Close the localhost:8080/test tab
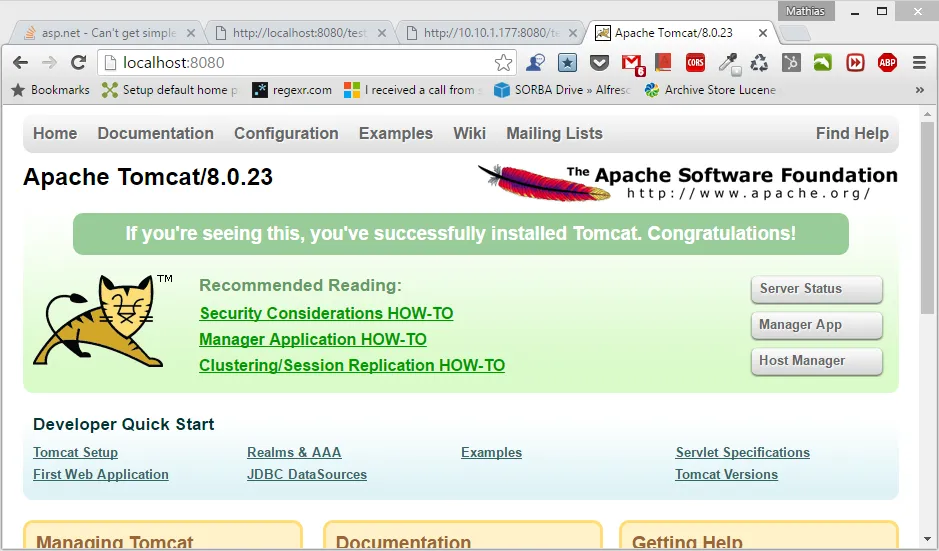 coord(381,33)
